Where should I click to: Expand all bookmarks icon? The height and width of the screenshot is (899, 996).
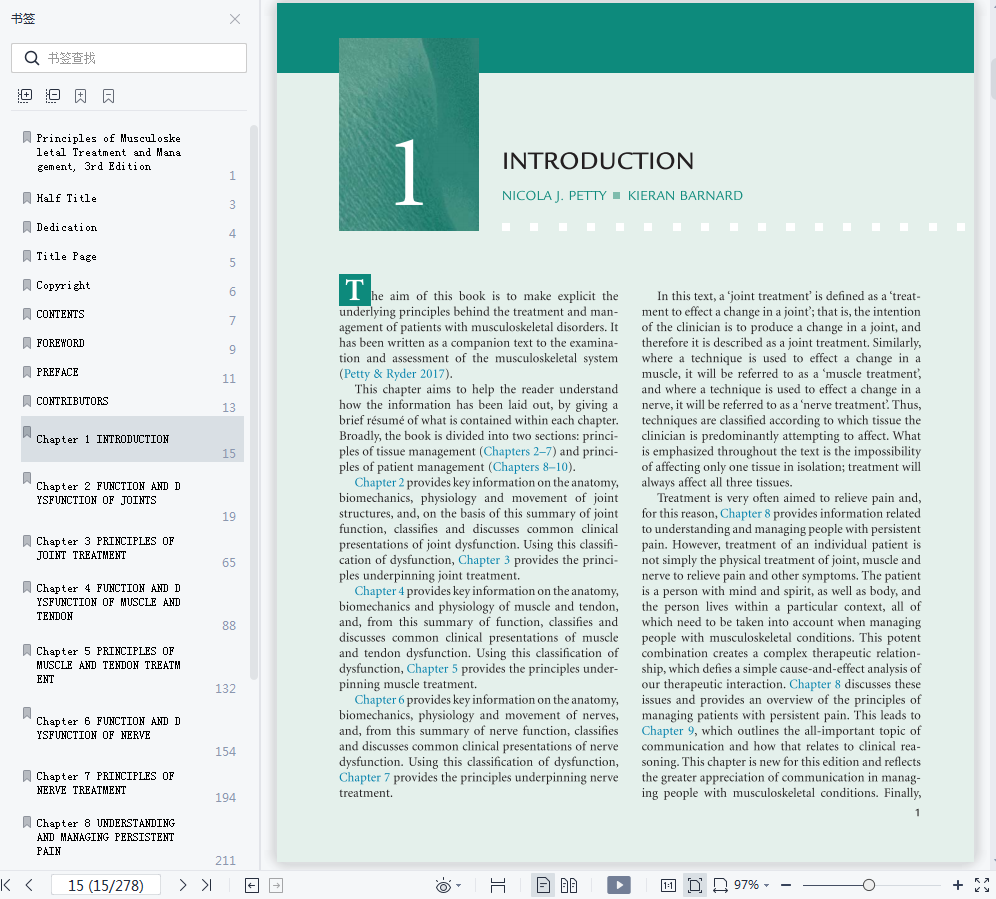25,96
